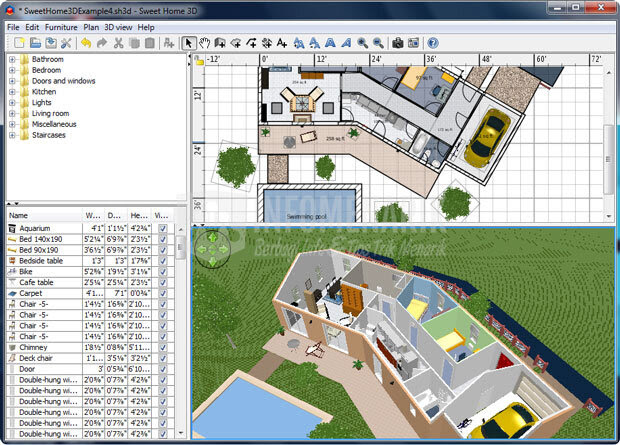Expand the Doors and windows folder
620x445 pixels.
[12, 81]
